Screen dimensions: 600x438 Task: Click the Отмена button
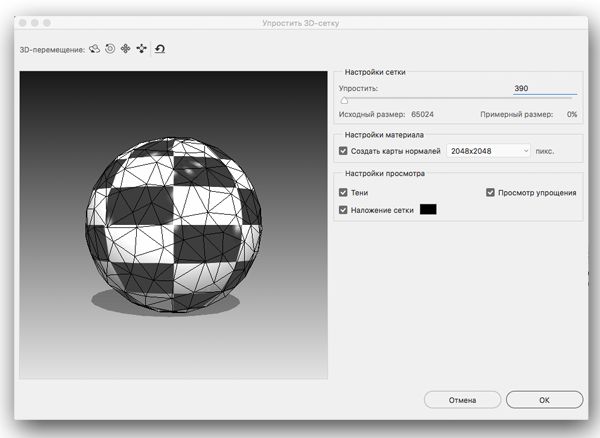462,400
